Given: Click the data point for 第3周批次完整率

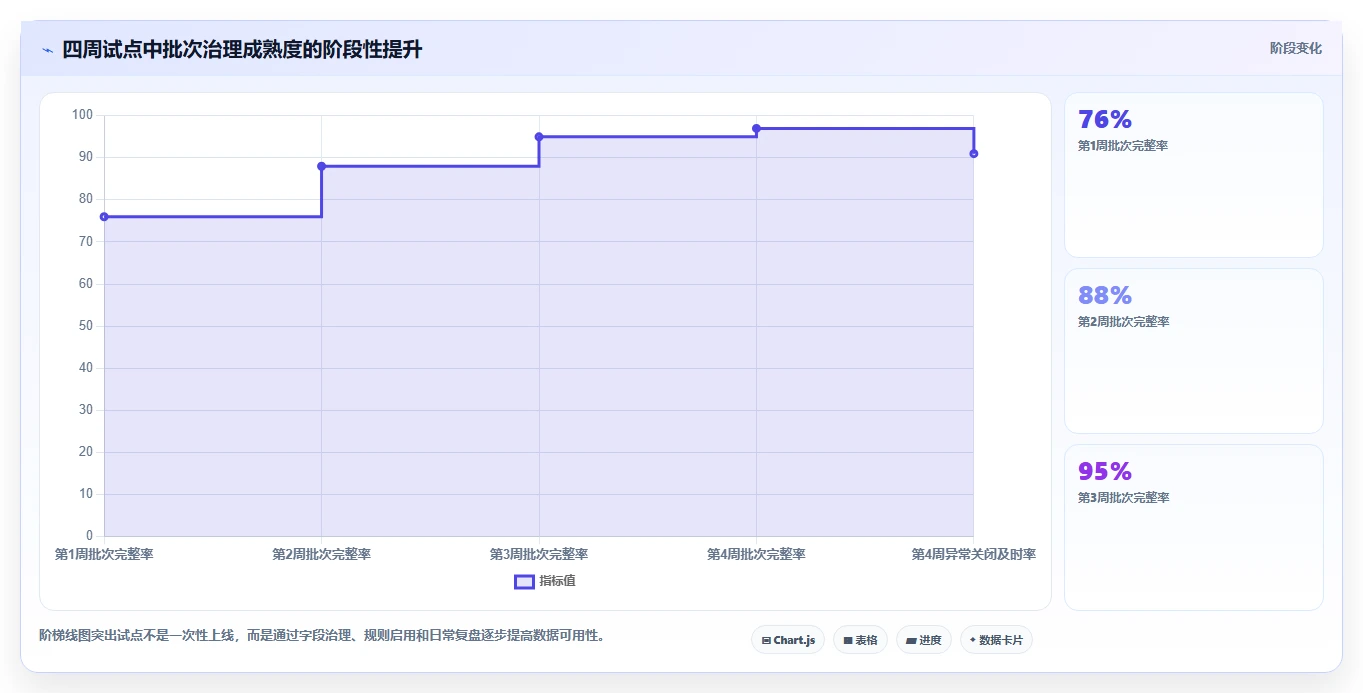Looking at the screenshot, I should point(539,137).
